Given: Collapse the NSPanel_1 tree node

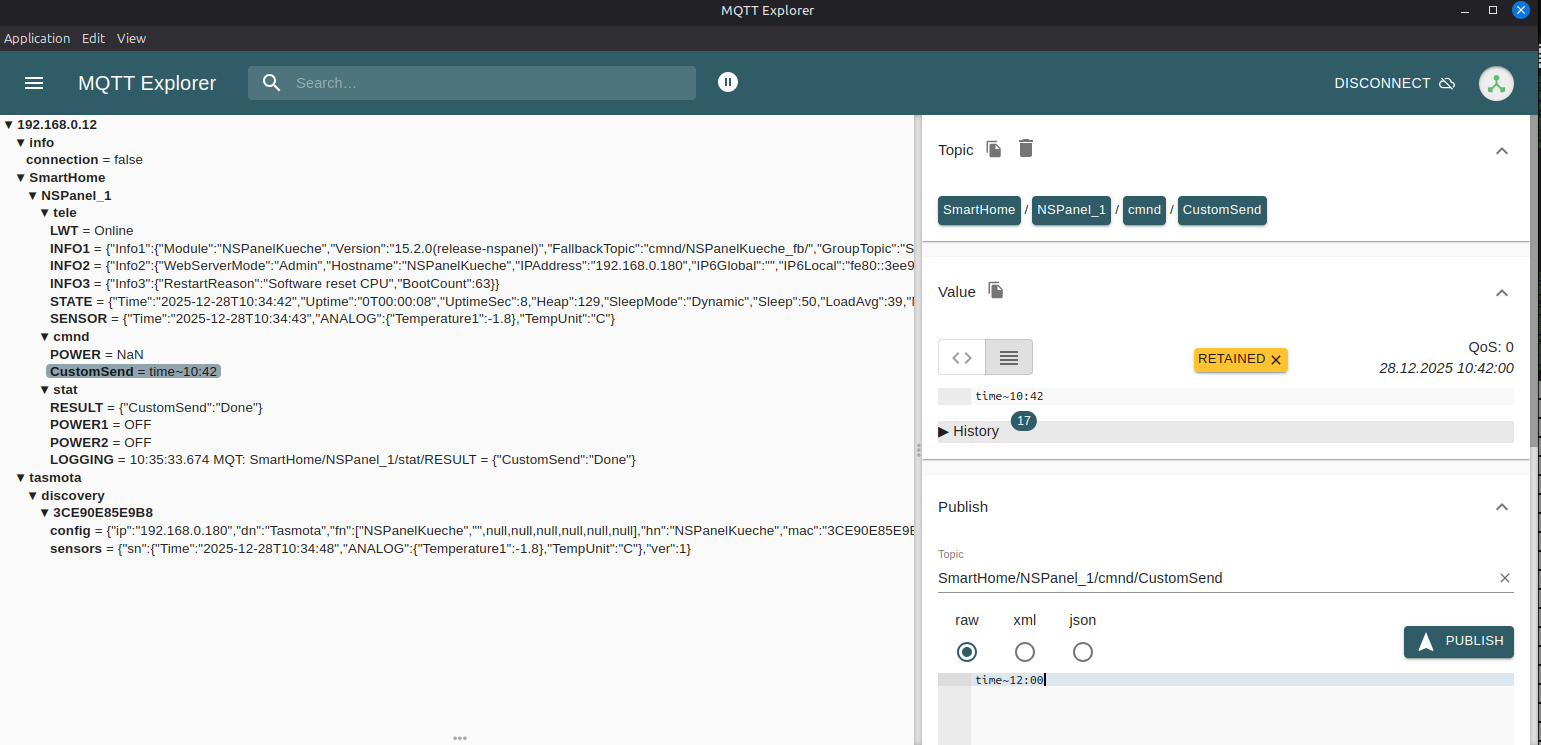Looking at the screenshot, I should 33,196.
